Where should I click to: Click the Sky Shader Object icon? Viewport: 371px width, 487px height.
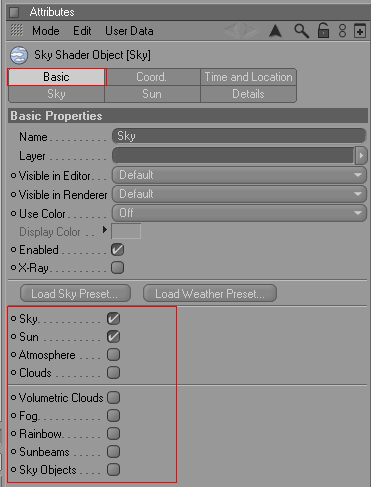(x=19, y=55)
